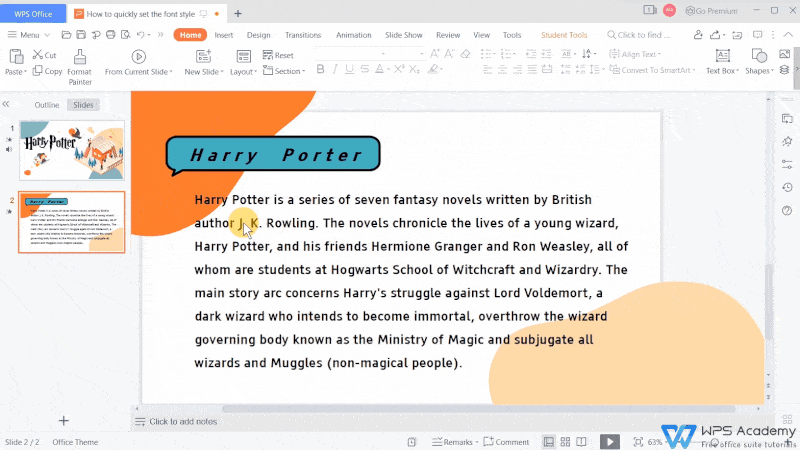Expand the Menu dropdown
The image size is (800, 450).
[x=29, y=35]
